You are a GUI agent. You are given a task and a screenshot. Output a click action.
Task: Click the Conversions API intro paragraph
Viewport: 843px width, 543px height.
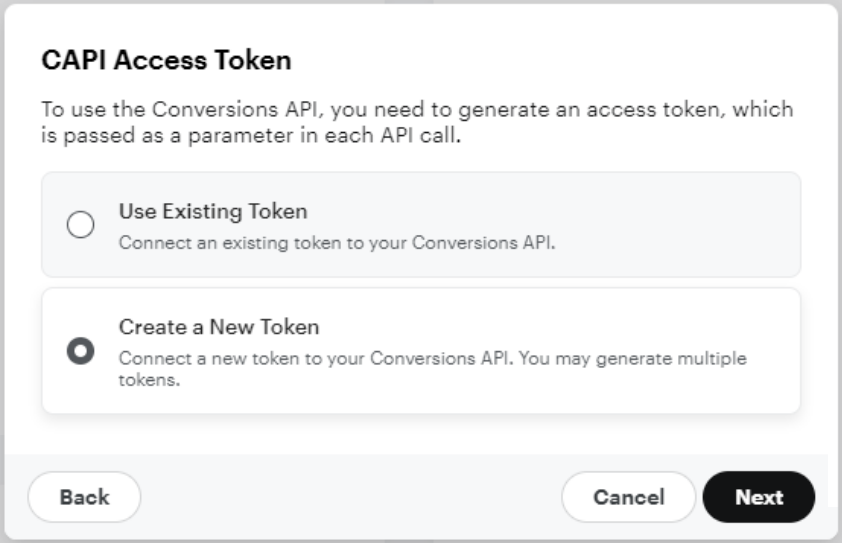point(417,122)
